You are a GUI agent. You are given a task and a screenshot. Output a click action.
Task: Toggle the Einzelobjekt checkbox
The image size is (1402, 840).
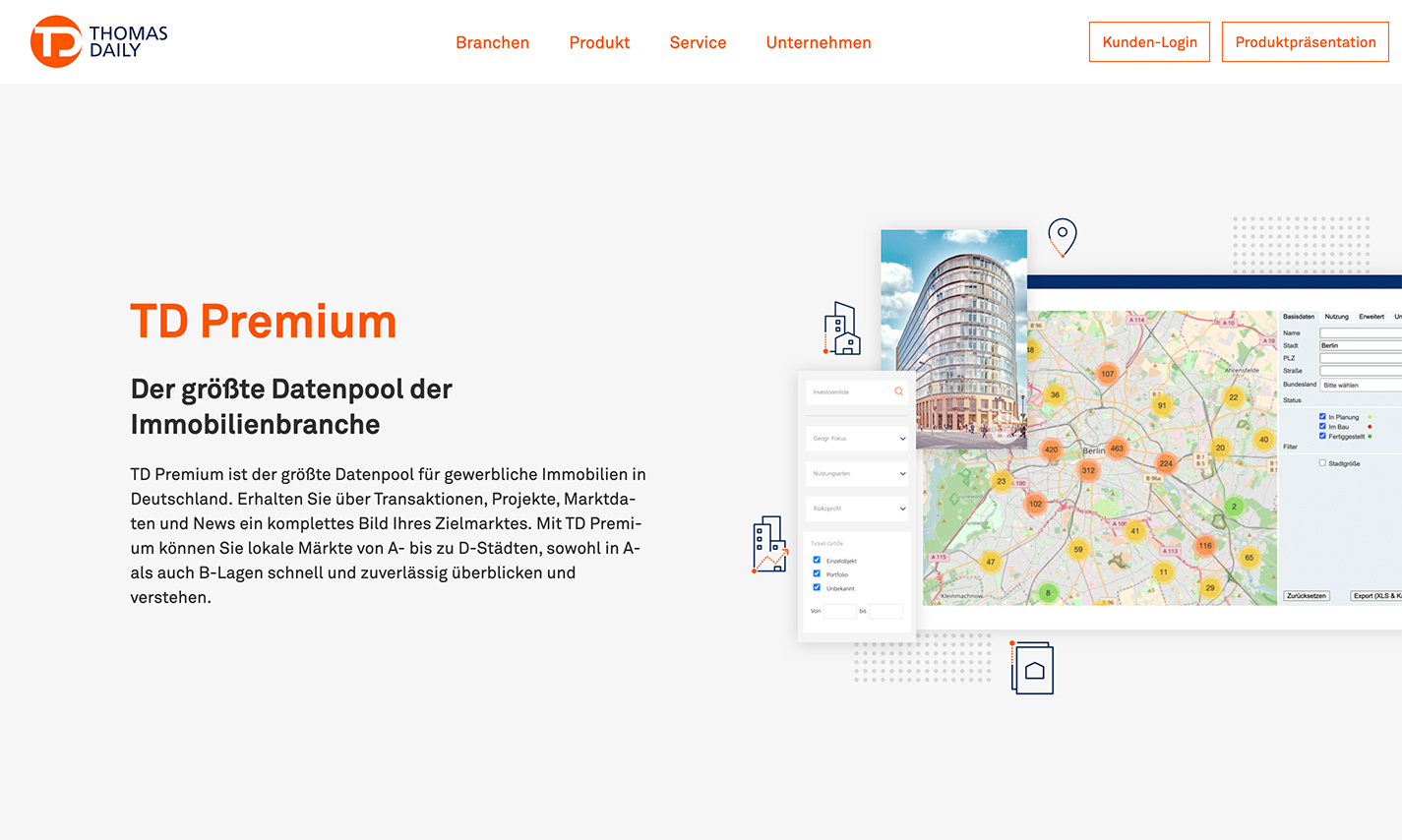coord(817,560)
